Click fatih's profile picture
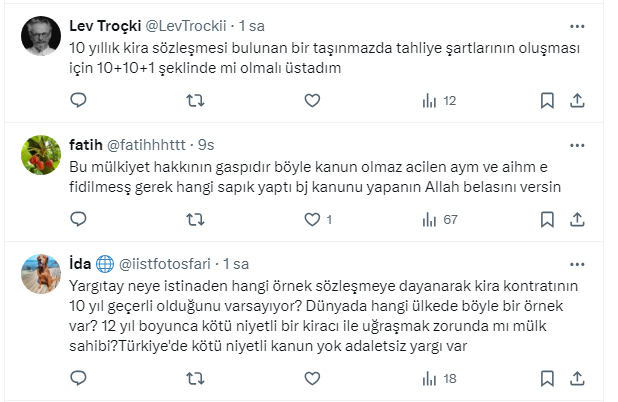 (x=42, y=153)
